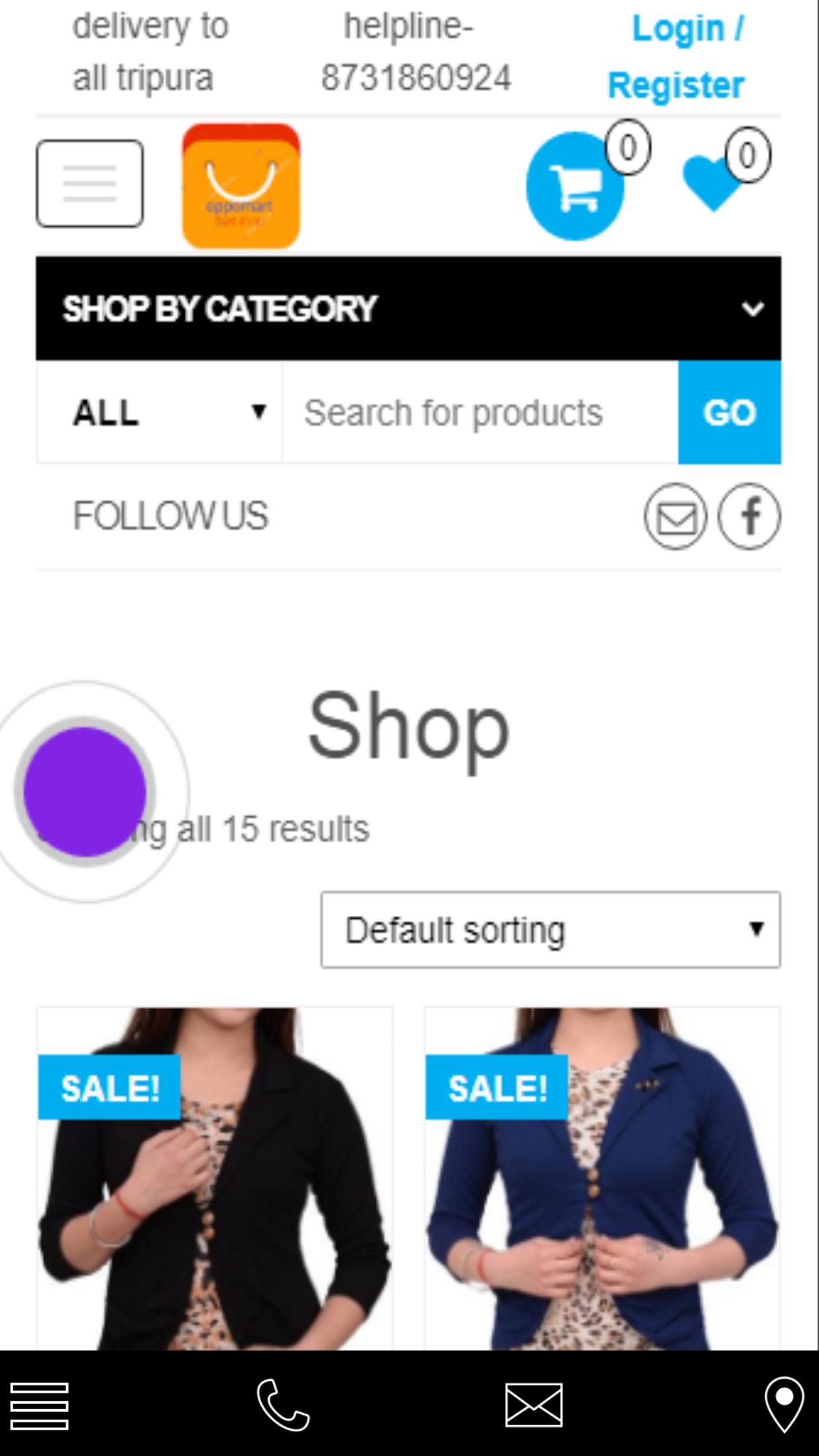819x1456 pixels.
Task: Tap the purple floating circle button
Action: click(x=84, y=791)
